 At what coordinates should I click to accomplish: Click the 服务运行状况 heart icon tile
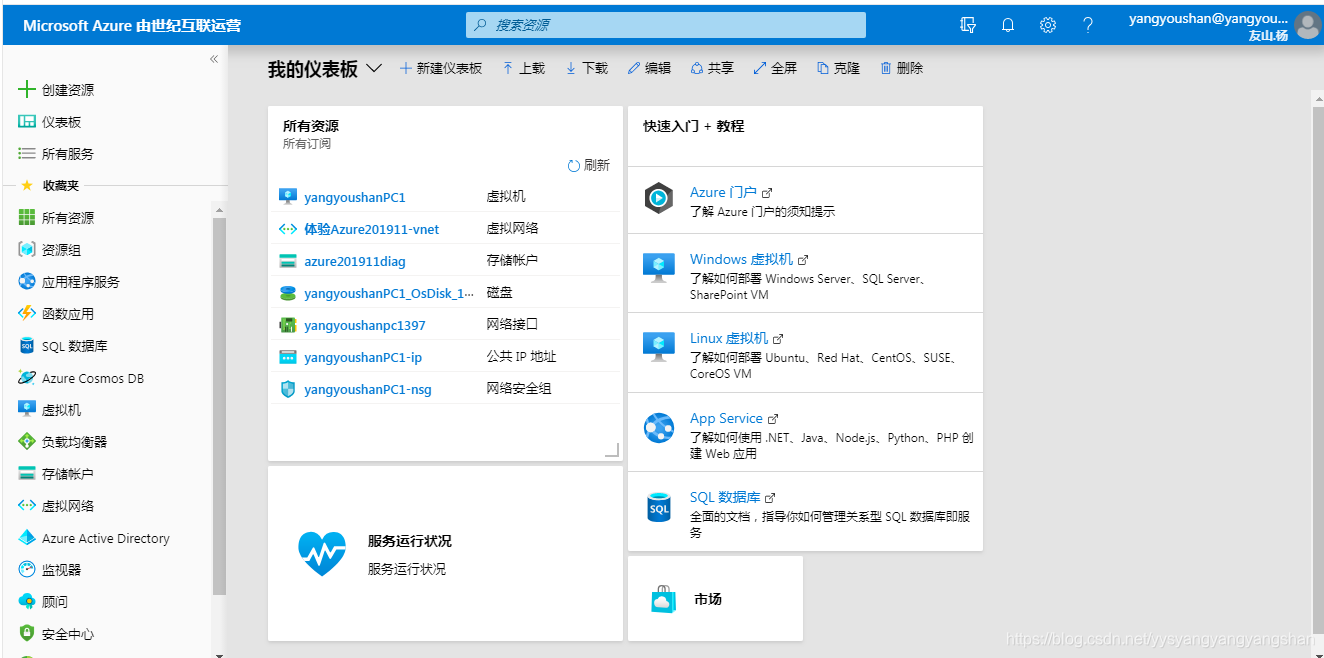tap(322, 554)
